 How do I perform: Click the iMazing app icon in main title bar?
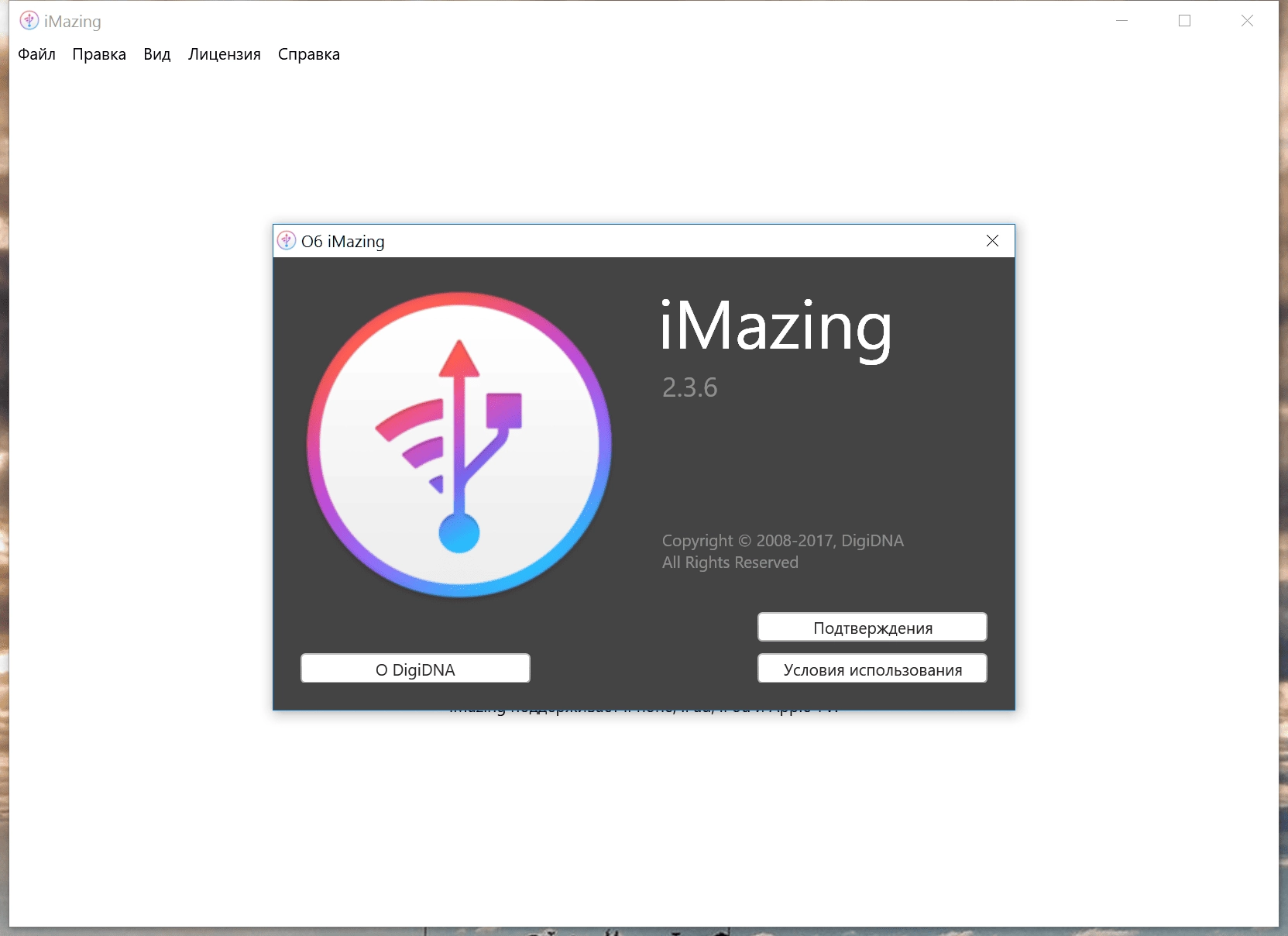pyautogui.click(x=29, y=21)
